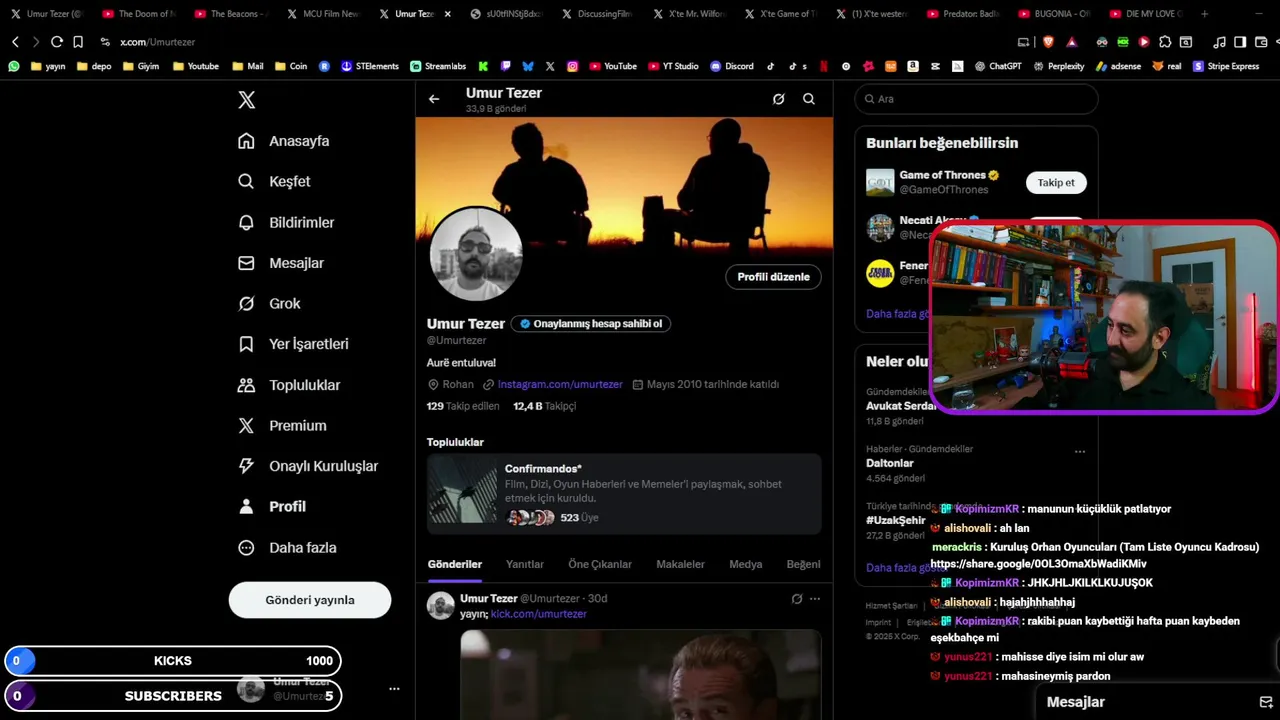The width and height of the screenshot is (1280, 720).
Task: Switch to the BUGONIA YouTube tab
Action: [1054, 14]
